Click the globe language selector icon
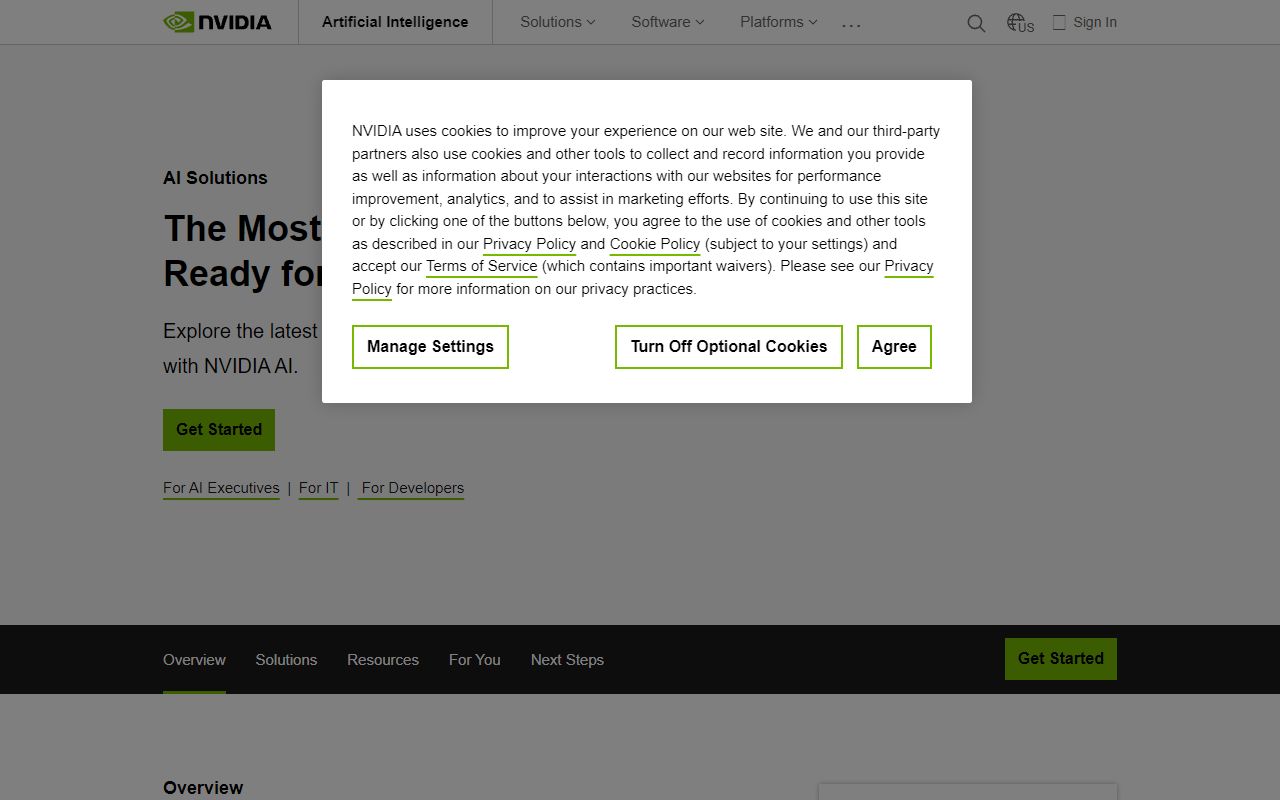The width and height of the screenshot is (1280, 800). pyautogui.click(x=1017, y=21)
